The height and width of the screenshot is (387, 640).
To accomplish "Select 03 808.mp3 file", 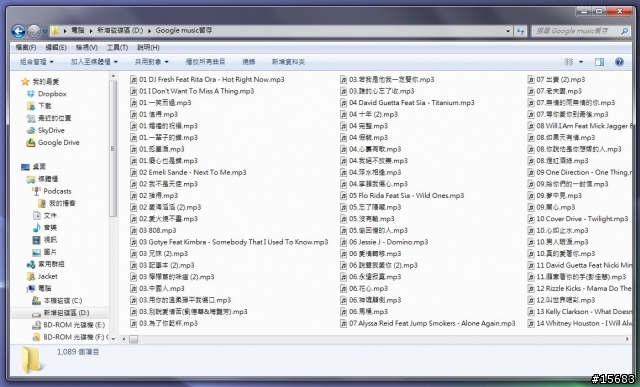I will [153, 231].
